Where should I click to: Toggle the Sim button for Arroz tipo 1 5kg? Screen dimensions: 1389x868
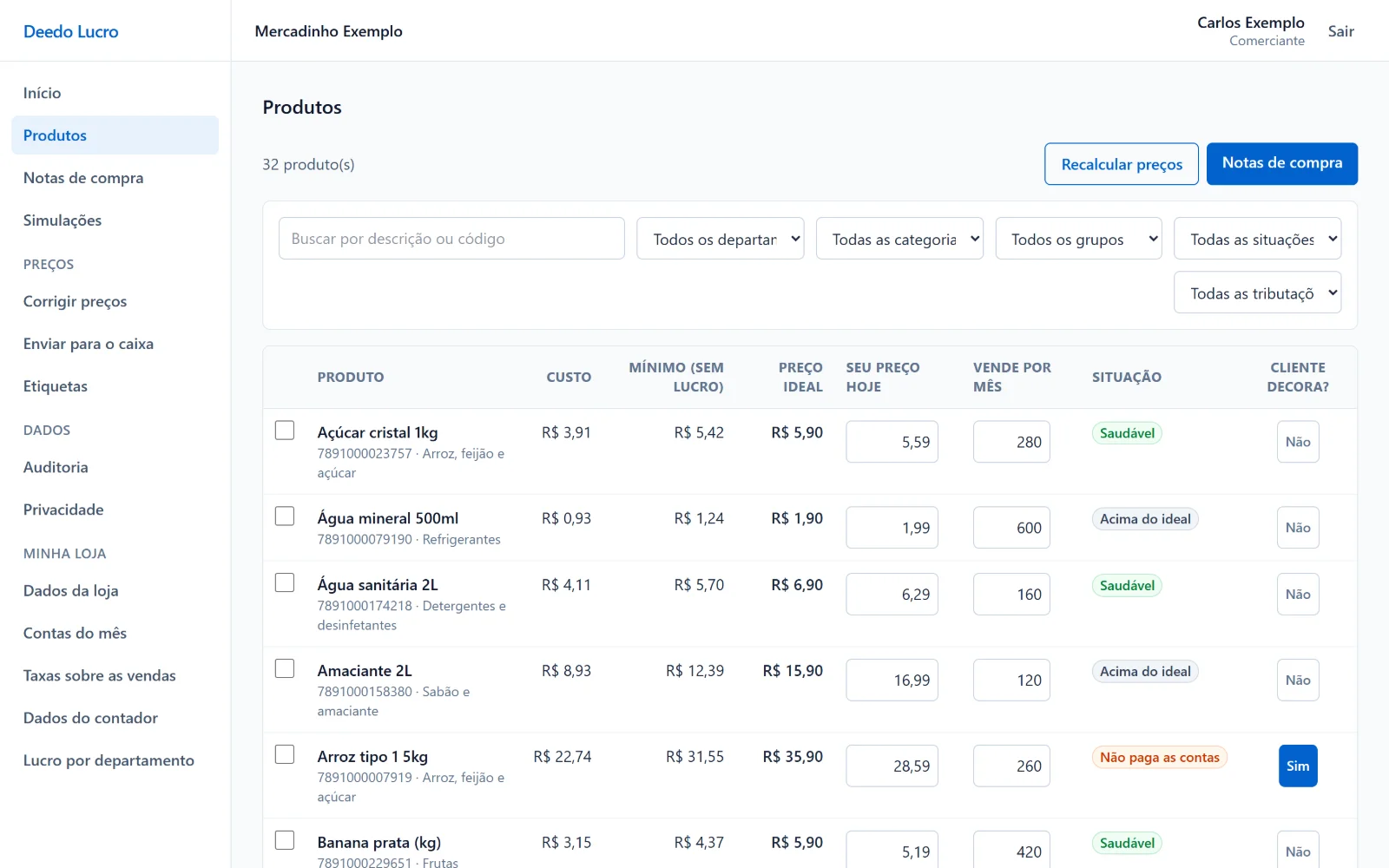coord(1298,766)
